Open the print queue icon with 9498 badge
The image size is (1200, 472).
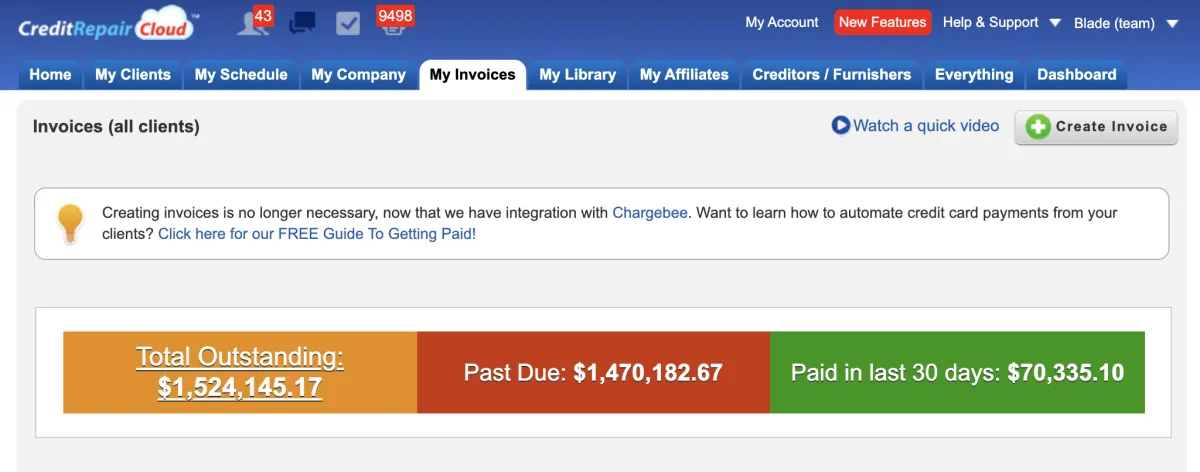396,21
